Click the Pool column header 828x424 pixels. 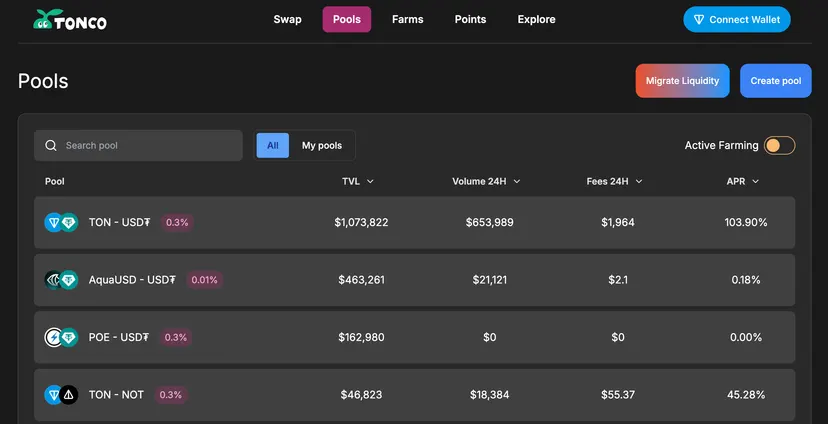click(x=55, y=181)
